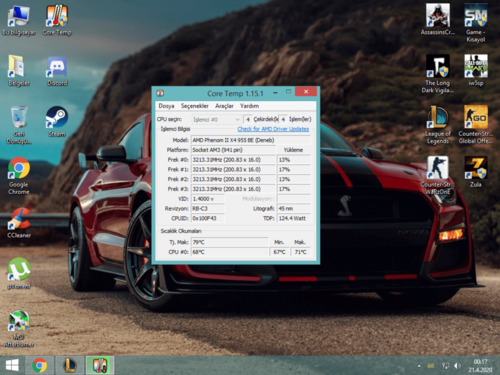Screen dimensions: 500x375
Task: Click the Frek #3 frequency value
Action: (233, 189)
